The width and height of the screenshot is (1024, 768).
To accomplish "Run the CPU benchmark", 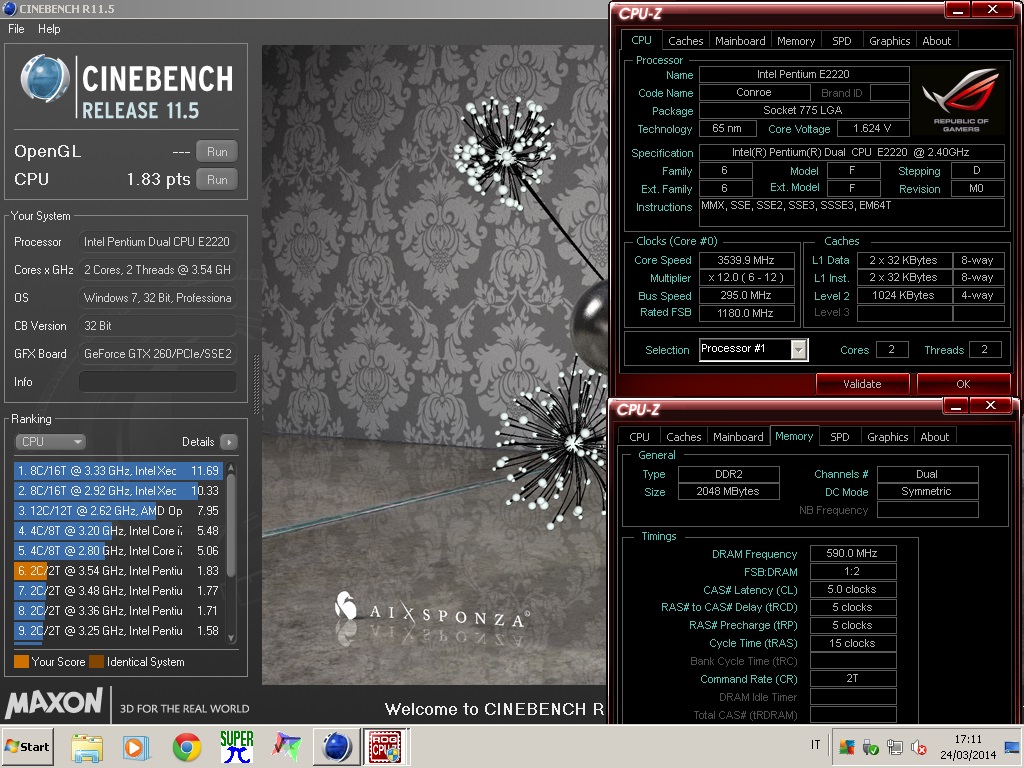I will pyautogui.click(x=217, y=180).
